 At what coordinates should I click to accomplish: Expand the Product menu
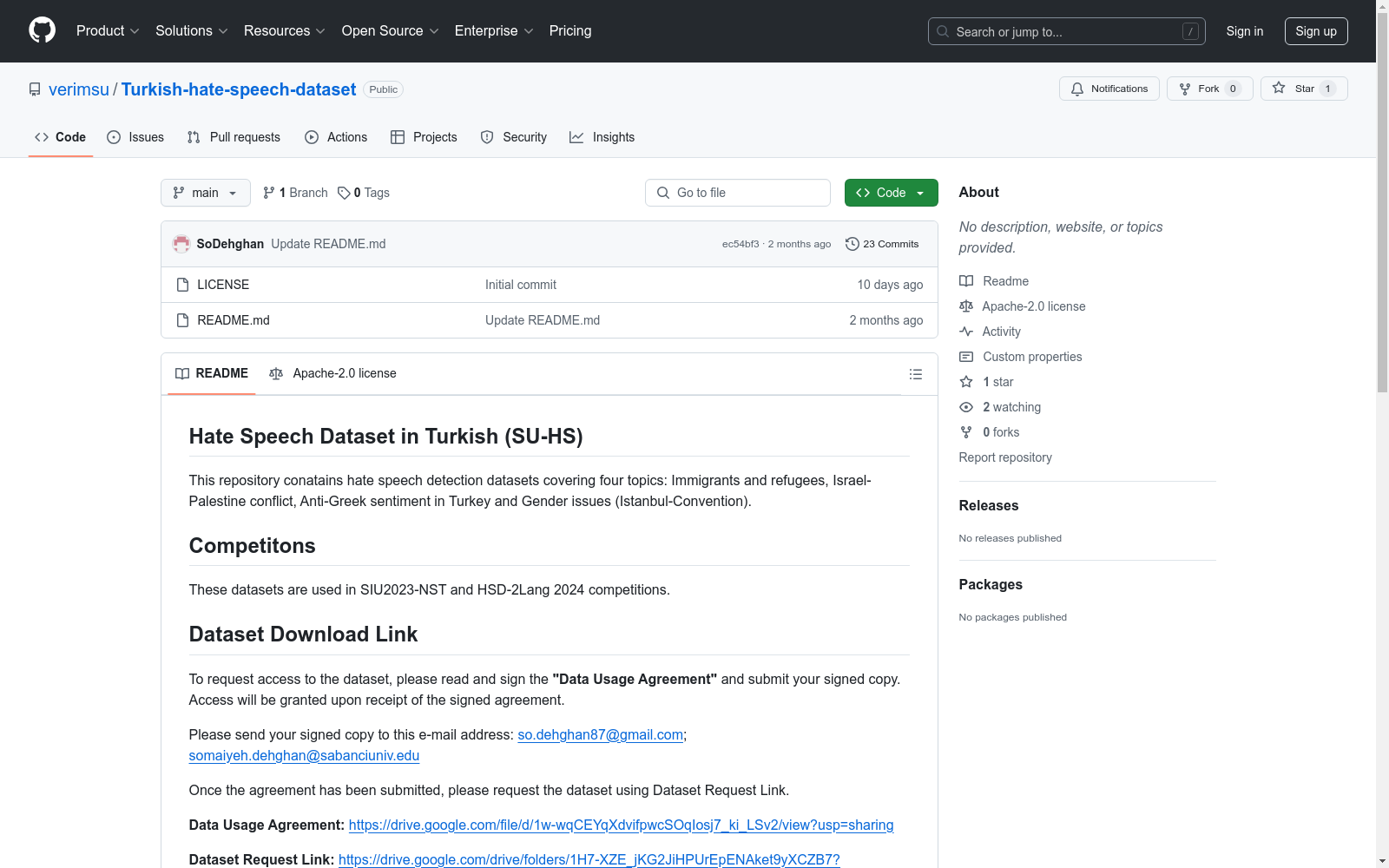click(x=108, y=31)
